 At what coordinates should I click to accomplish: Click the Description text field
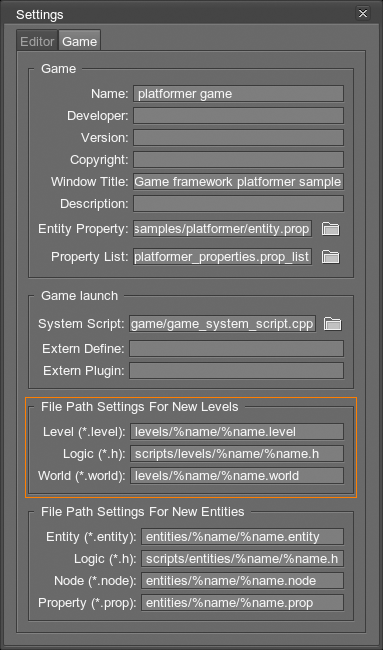(x=238, y=204)
